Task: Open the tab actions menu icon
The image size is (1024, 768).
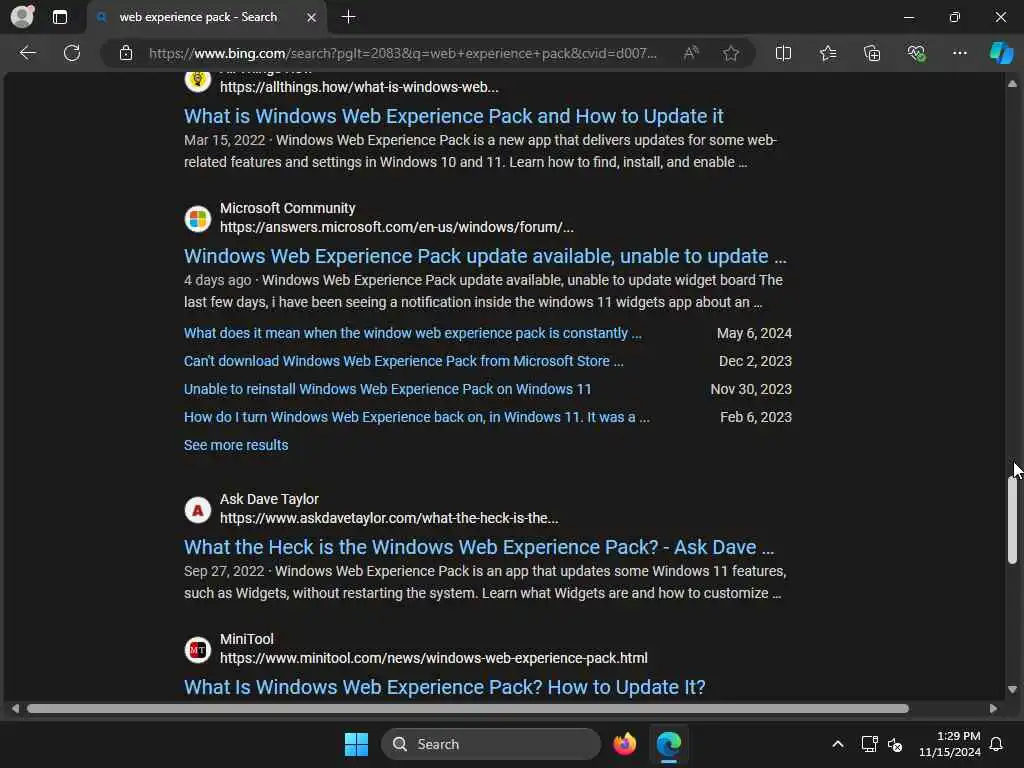Action: (x=59, y=17)
